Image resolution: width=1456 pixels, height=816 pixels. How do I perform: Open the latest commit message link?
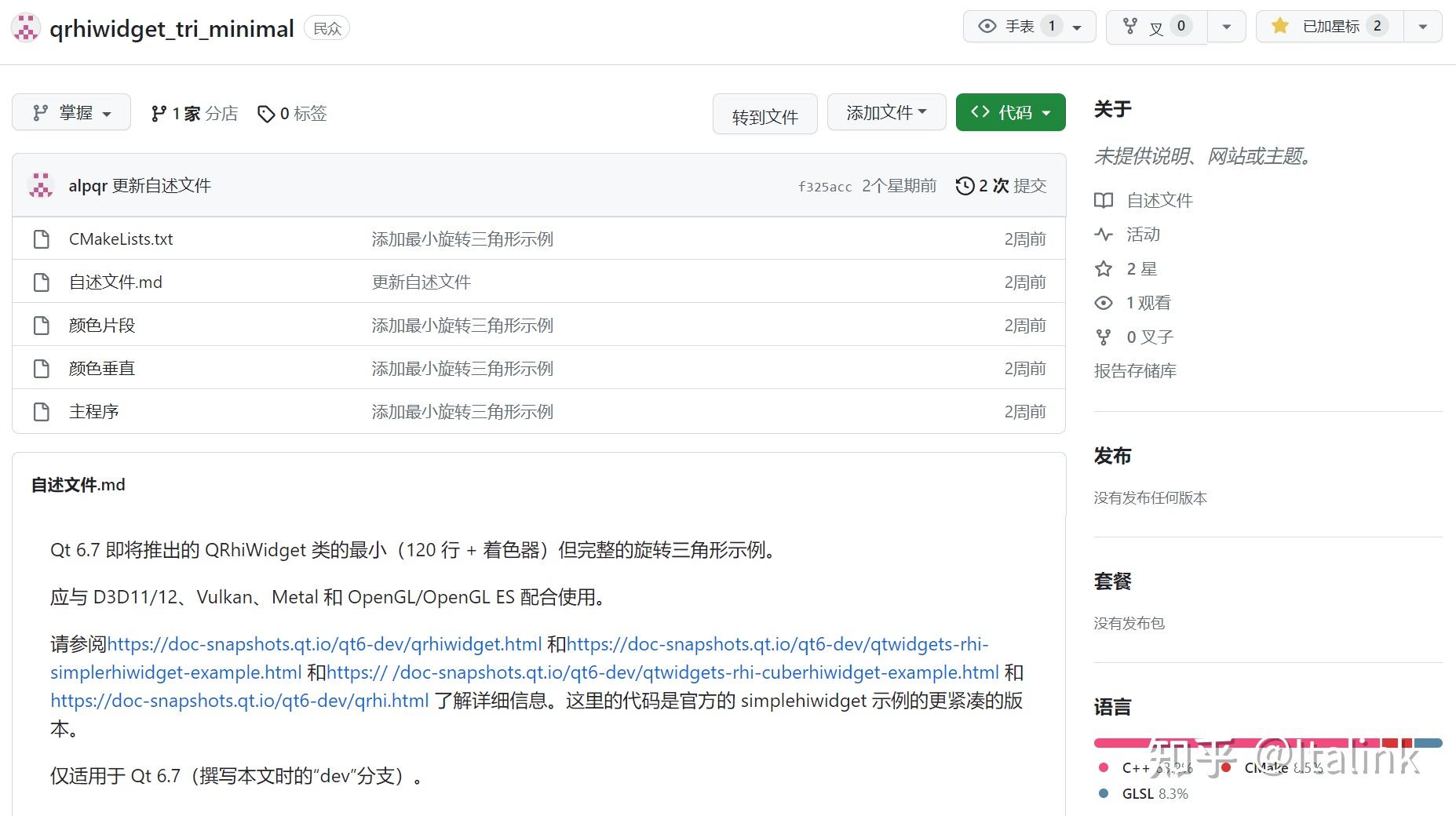pyautogui.click(x=162, y=186)
